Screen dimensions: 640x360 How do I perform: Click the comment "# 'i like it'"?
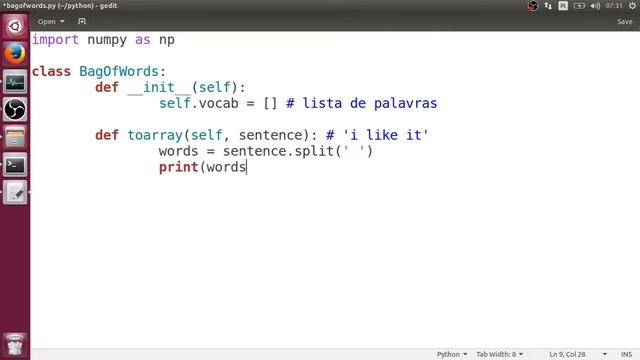pos(377,135)
